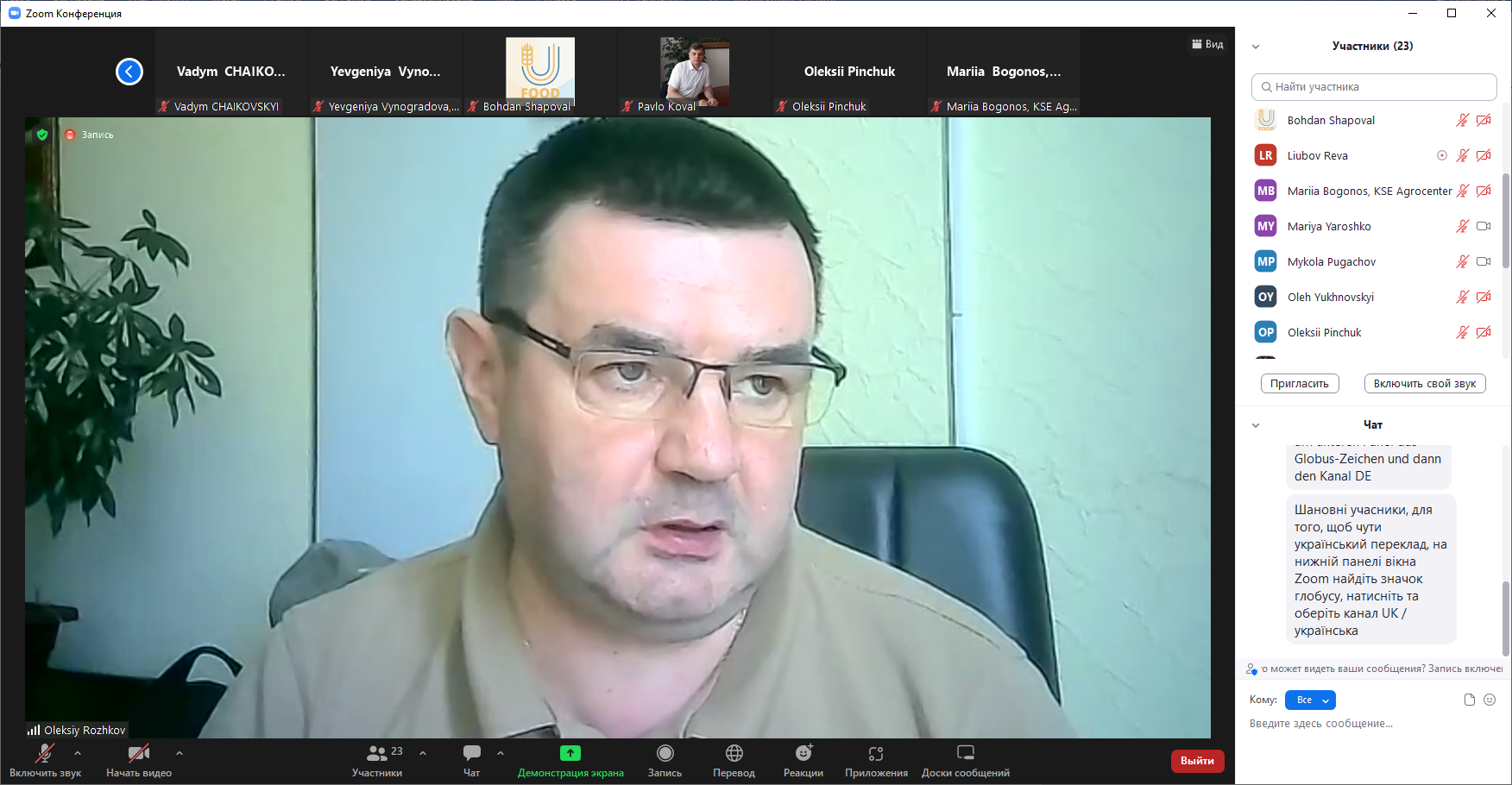The height and width of the screenshot is (785, 1512).
Task: Open emoji picker in chat
Action: (1490, 700)
